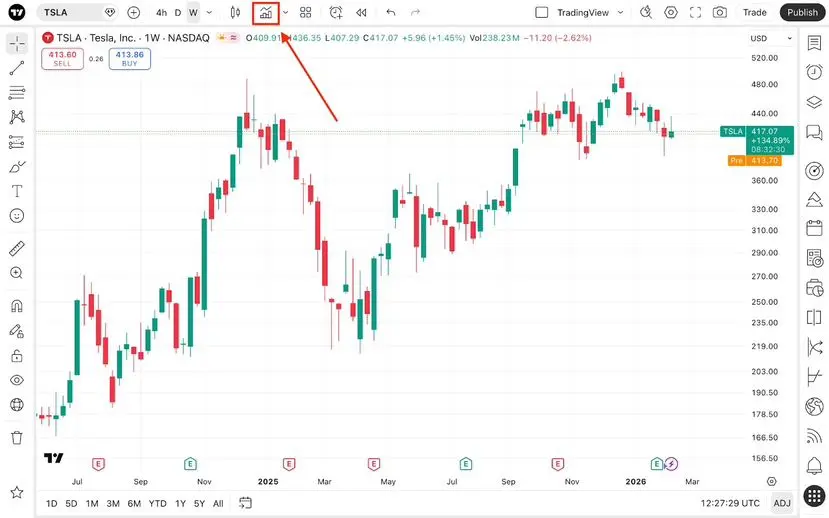829x518 pixels.
Task: Open the layout setup square icon
Action: (541, 12)
